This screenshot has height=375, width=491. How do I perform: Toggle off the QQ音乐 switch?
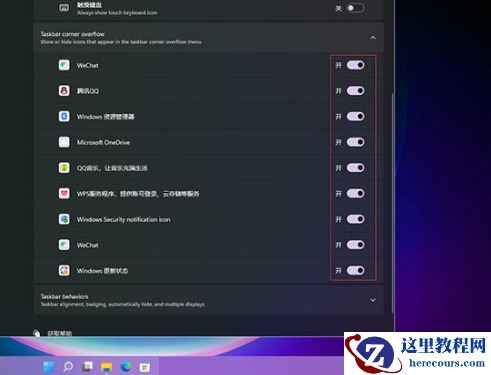coord(355,168)
